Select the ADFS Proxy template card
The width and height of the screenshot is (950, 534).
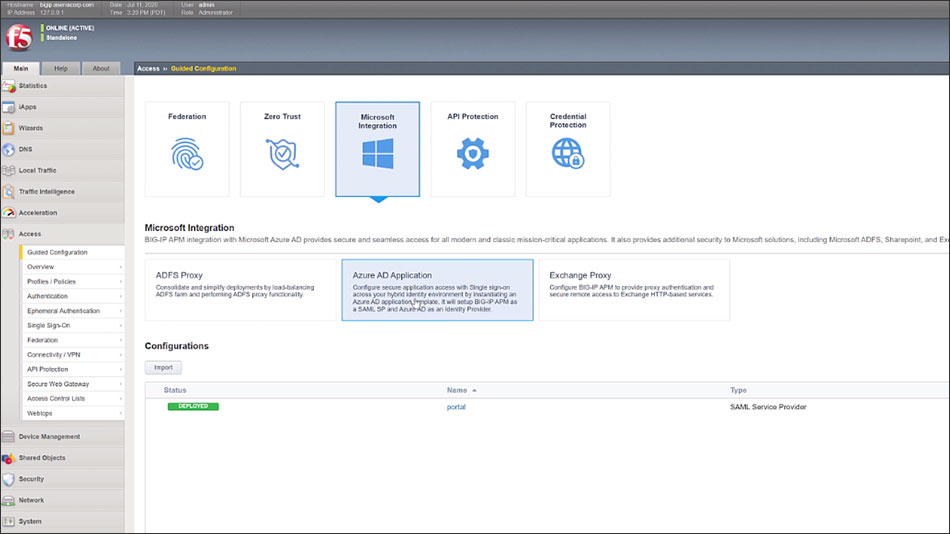click(x=241, y=290)
